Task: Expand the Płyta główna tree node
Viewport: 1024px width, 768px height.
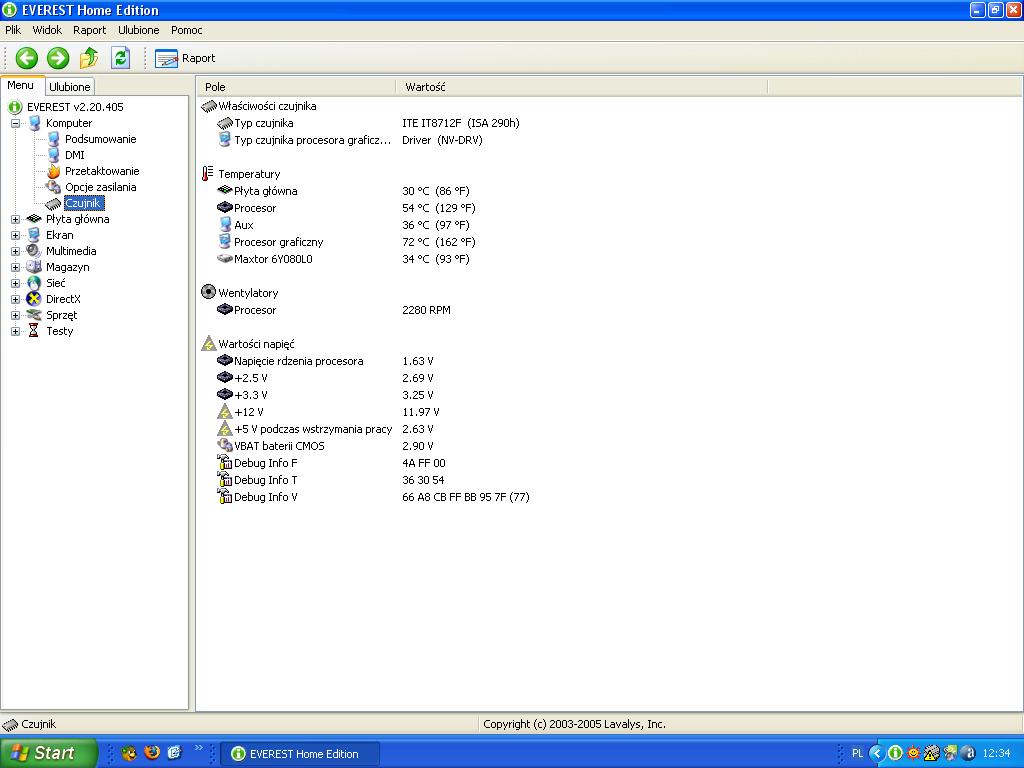Action: click(16, 219)
